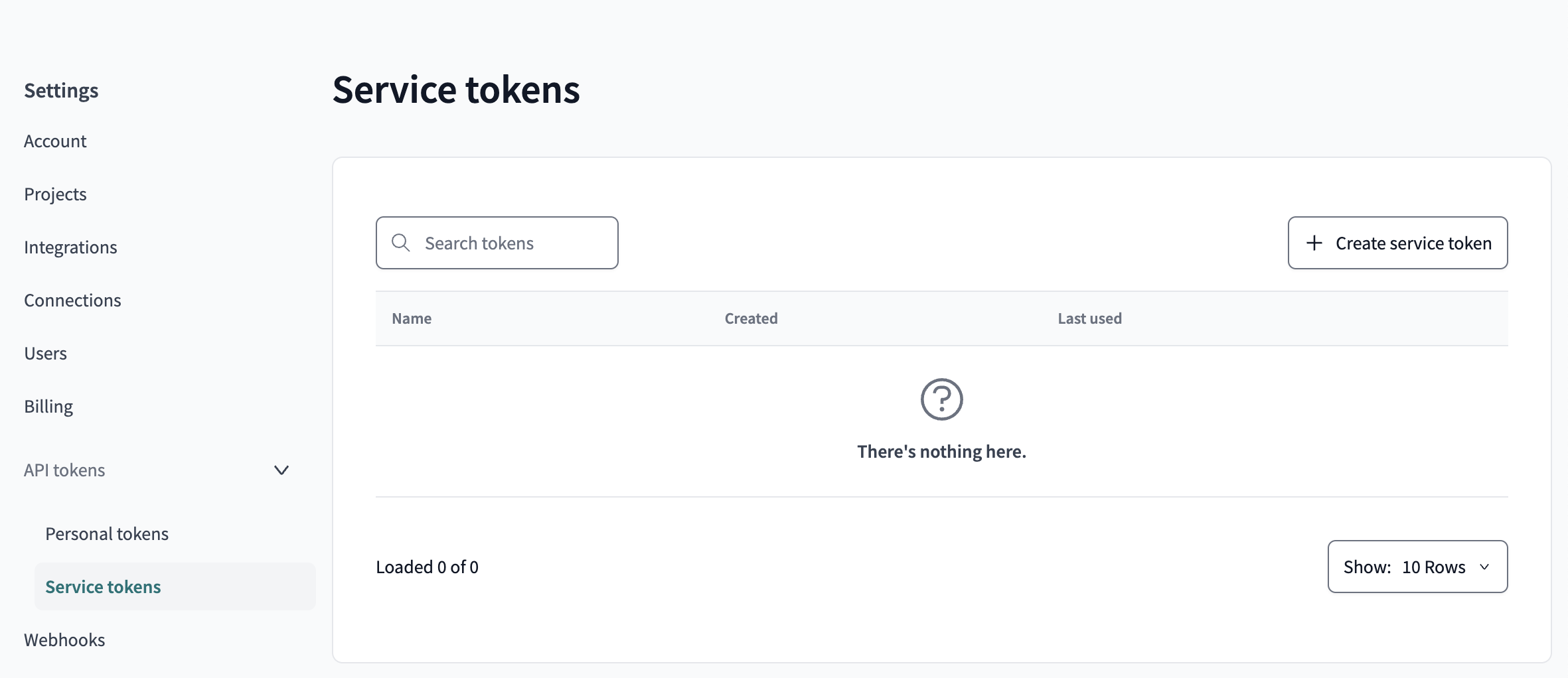View the Billing settings
1568x678 pixels.
click(48, 406)
